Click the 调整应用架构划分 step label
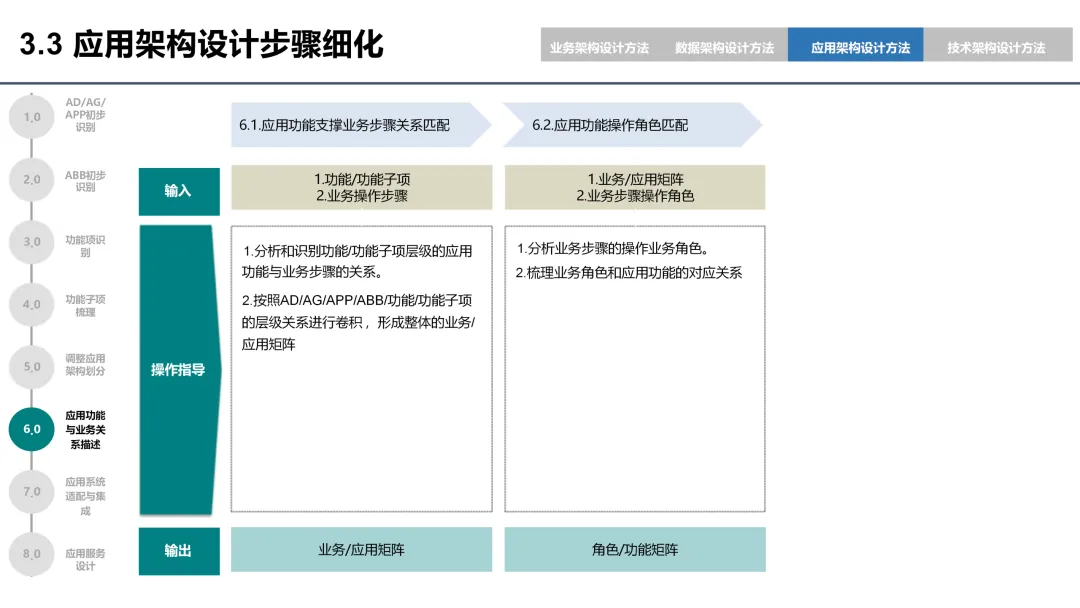 (x=85, y=364)
